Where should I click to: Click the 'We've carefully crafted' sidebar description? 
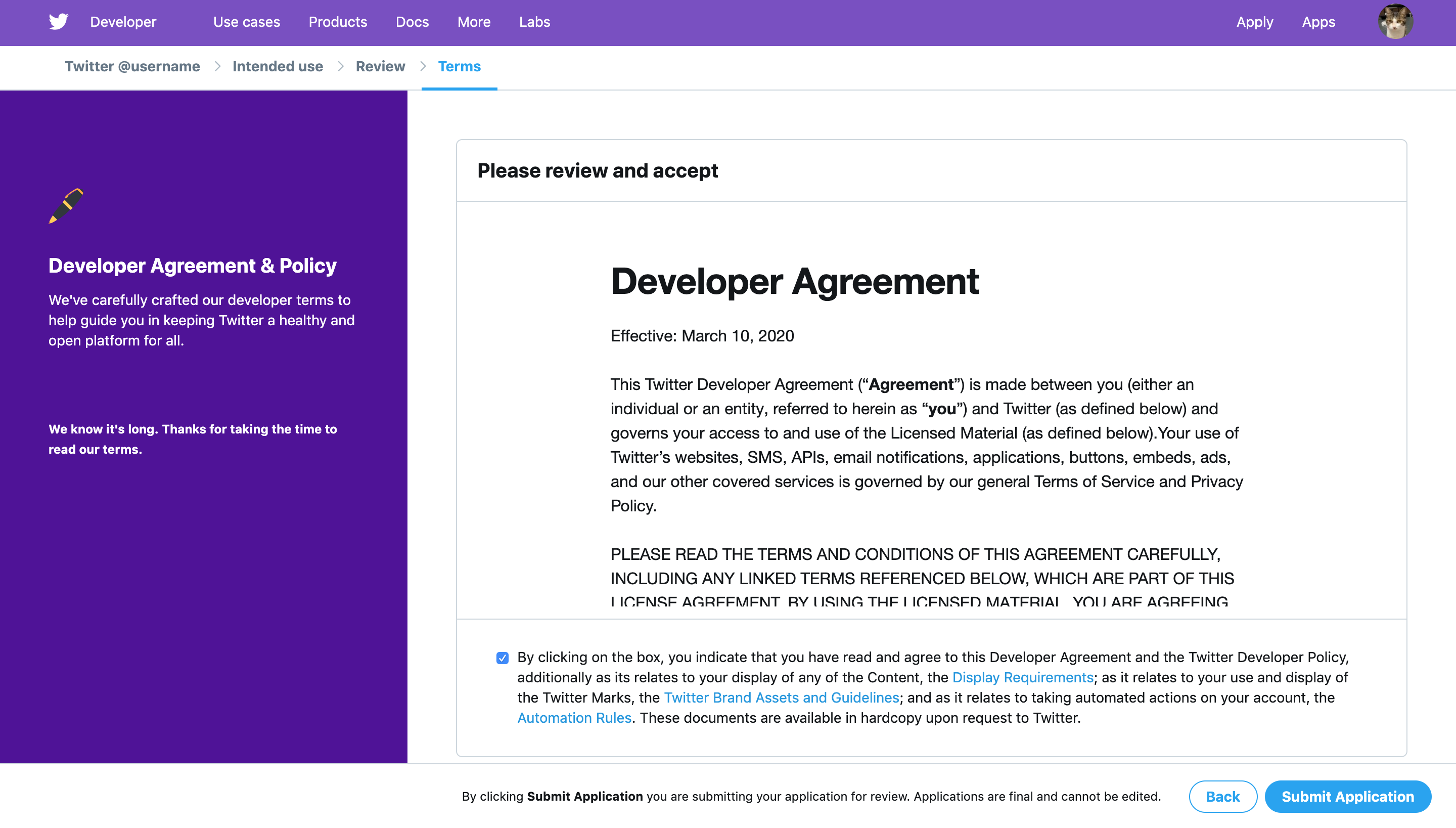(202, 320)
